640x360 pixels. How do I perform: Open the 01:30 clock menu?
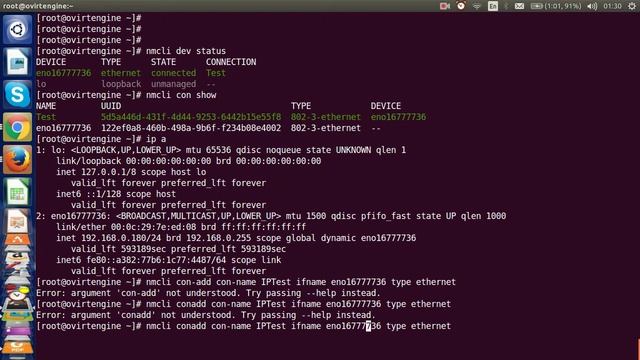[612, 6]
